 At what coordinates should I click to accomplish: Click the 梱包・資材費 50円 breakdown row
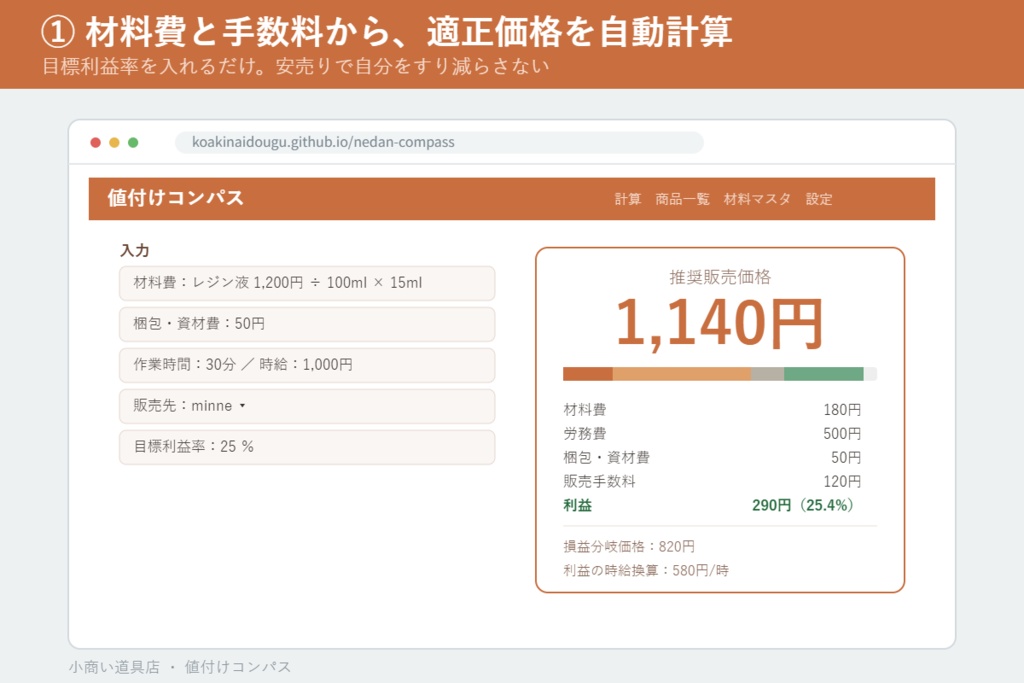click(712, 458)
